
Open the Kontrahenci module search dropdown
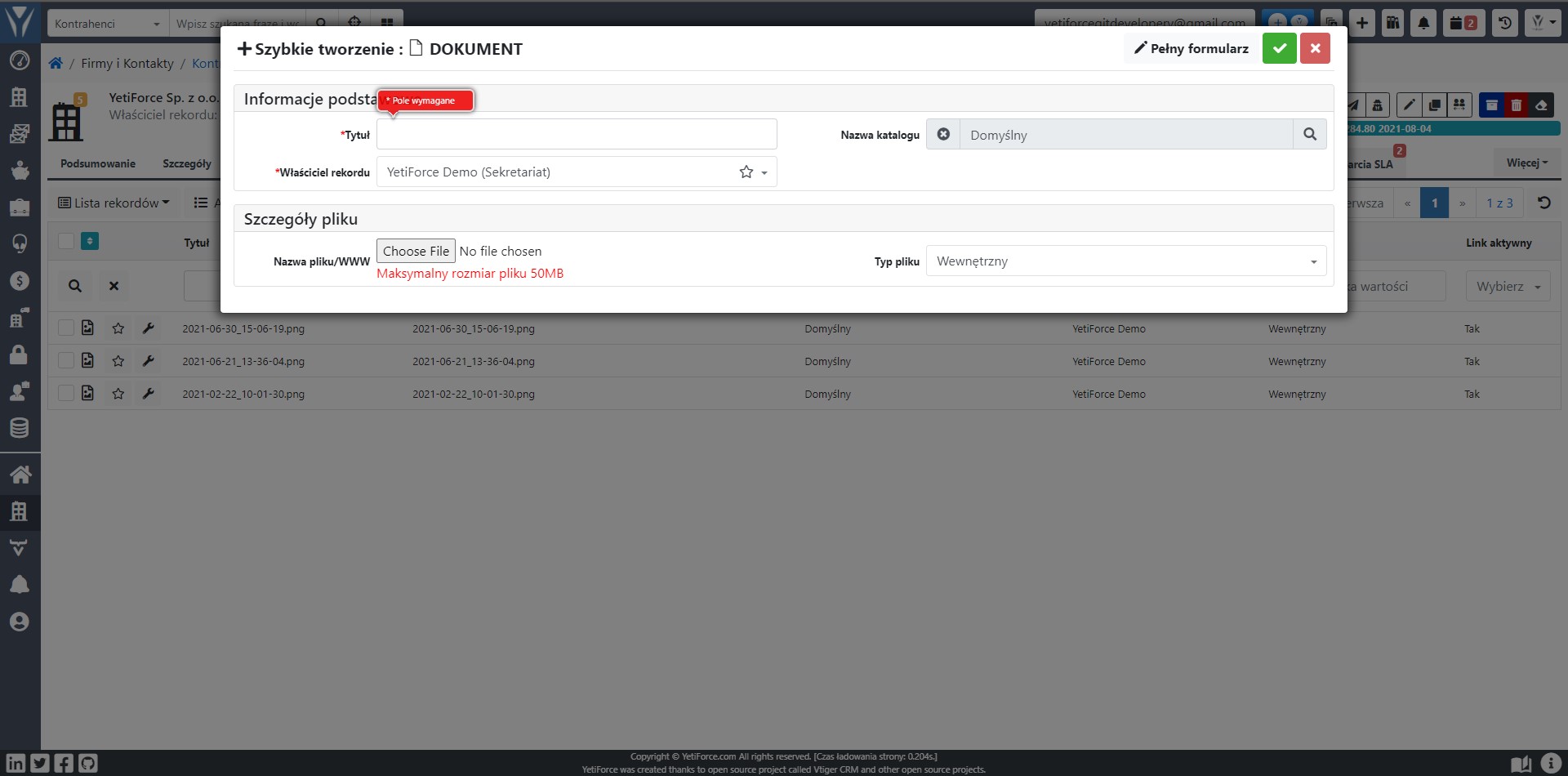coord(108,24)
